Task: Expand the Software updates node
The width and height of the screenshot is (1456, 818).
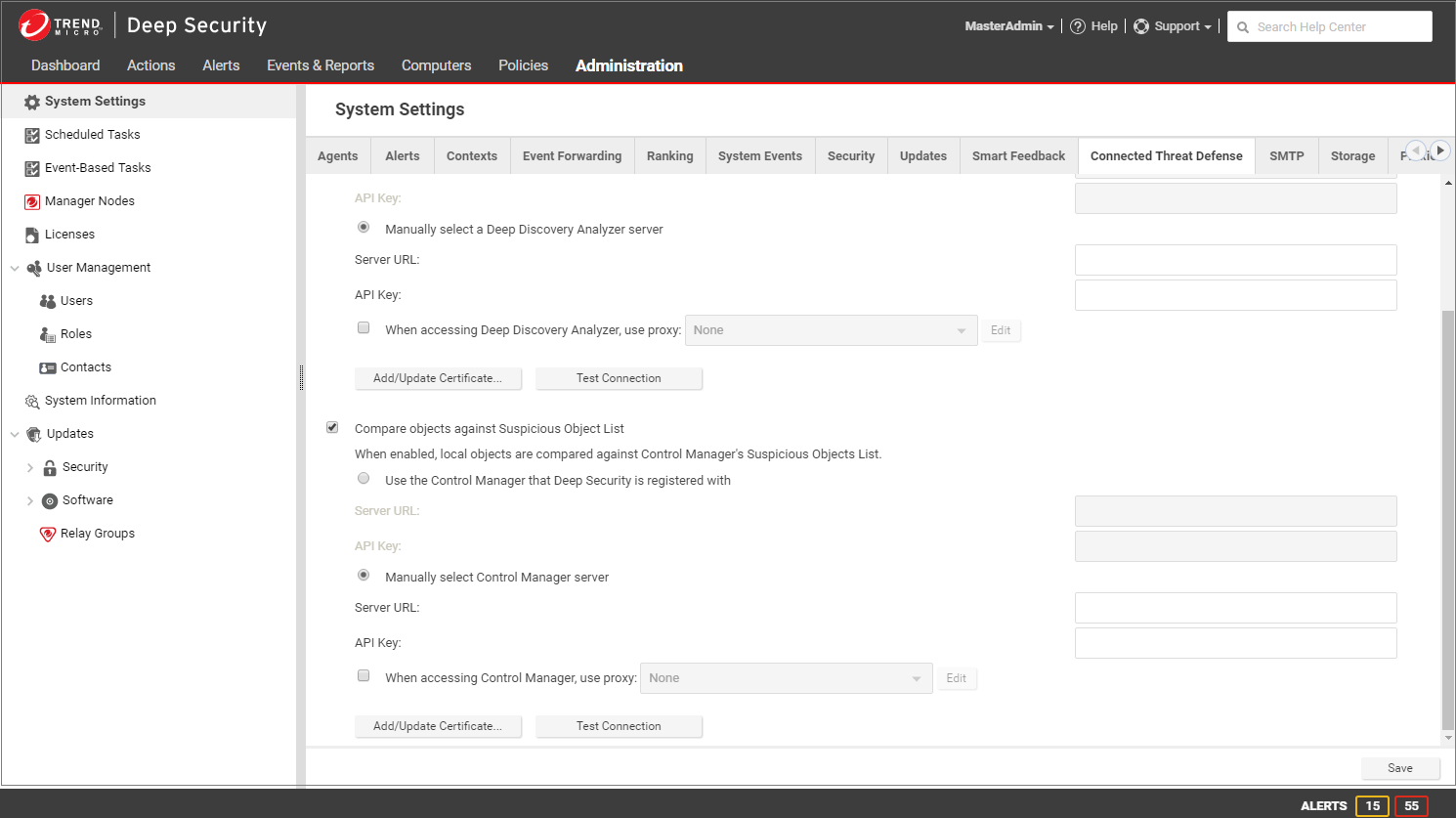Action: pyautogui.click(x=30, y=500)
